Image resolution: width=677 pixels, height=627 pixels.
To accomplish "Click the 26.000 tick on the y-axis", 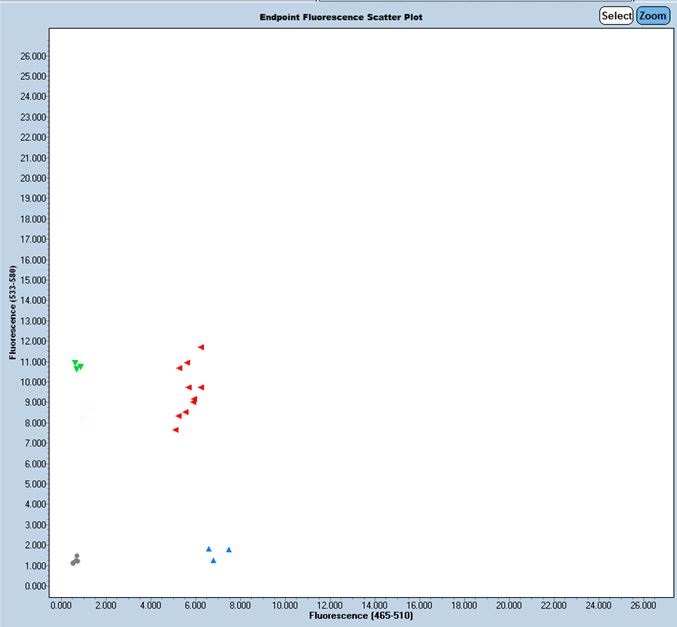I will 32,56.
